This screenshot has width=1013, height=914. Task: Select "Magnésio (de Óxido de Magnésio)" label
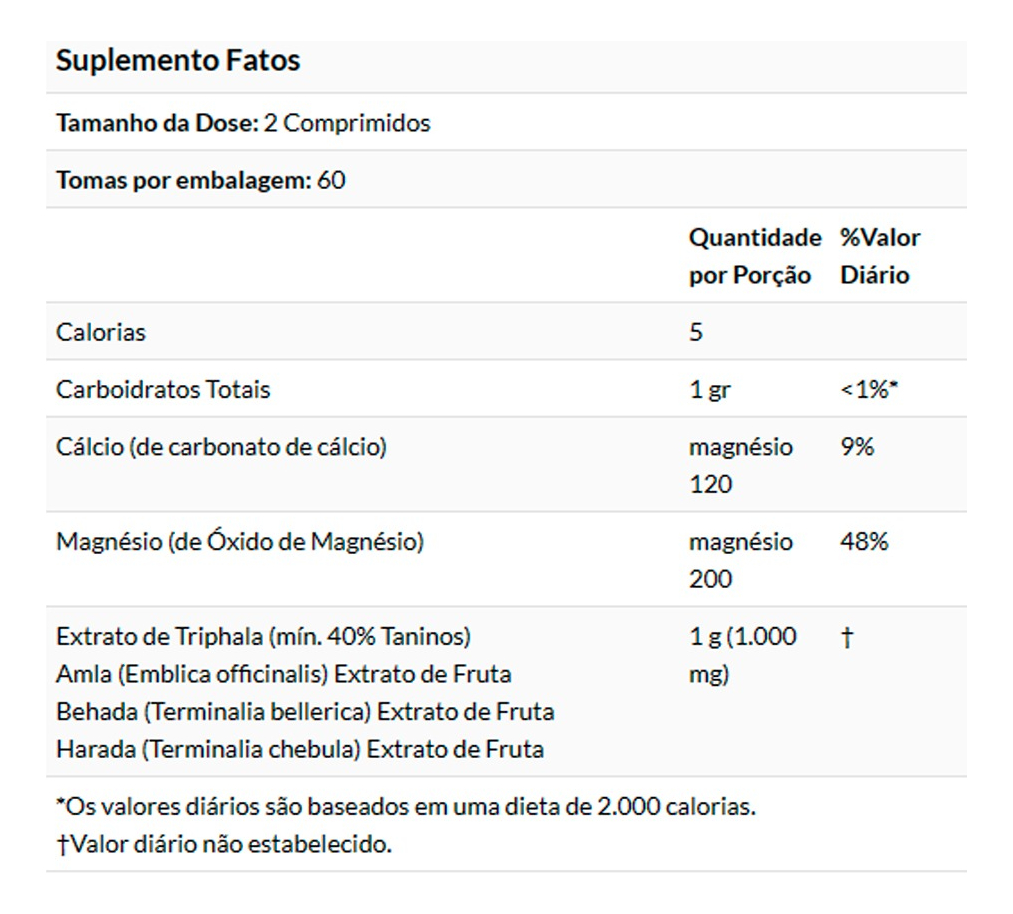coord(240,542)
